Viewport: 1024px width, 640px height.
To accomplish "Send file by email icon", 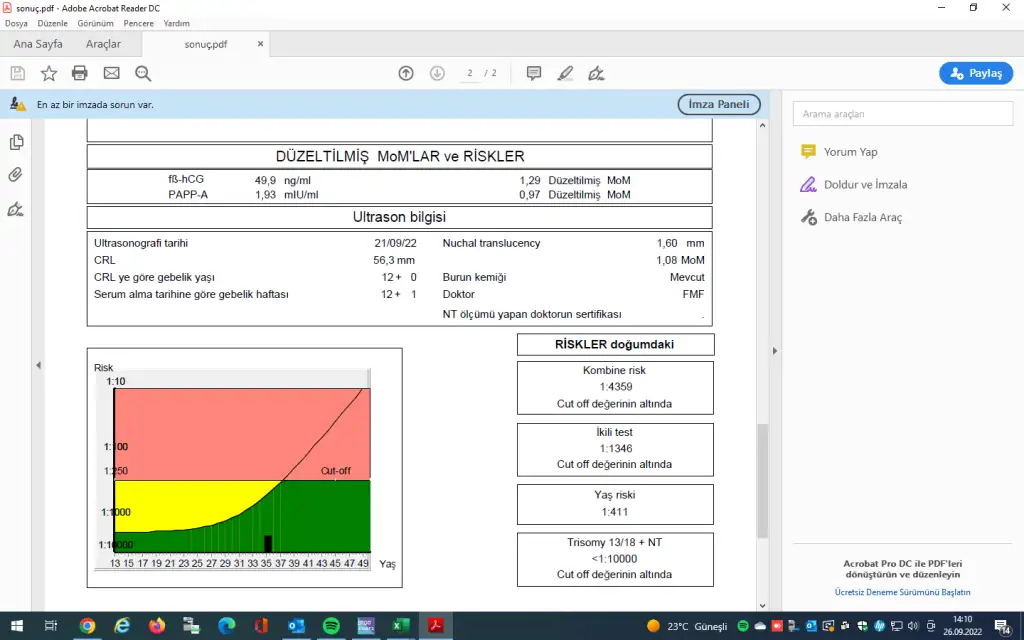I will (x=111, y=73).
